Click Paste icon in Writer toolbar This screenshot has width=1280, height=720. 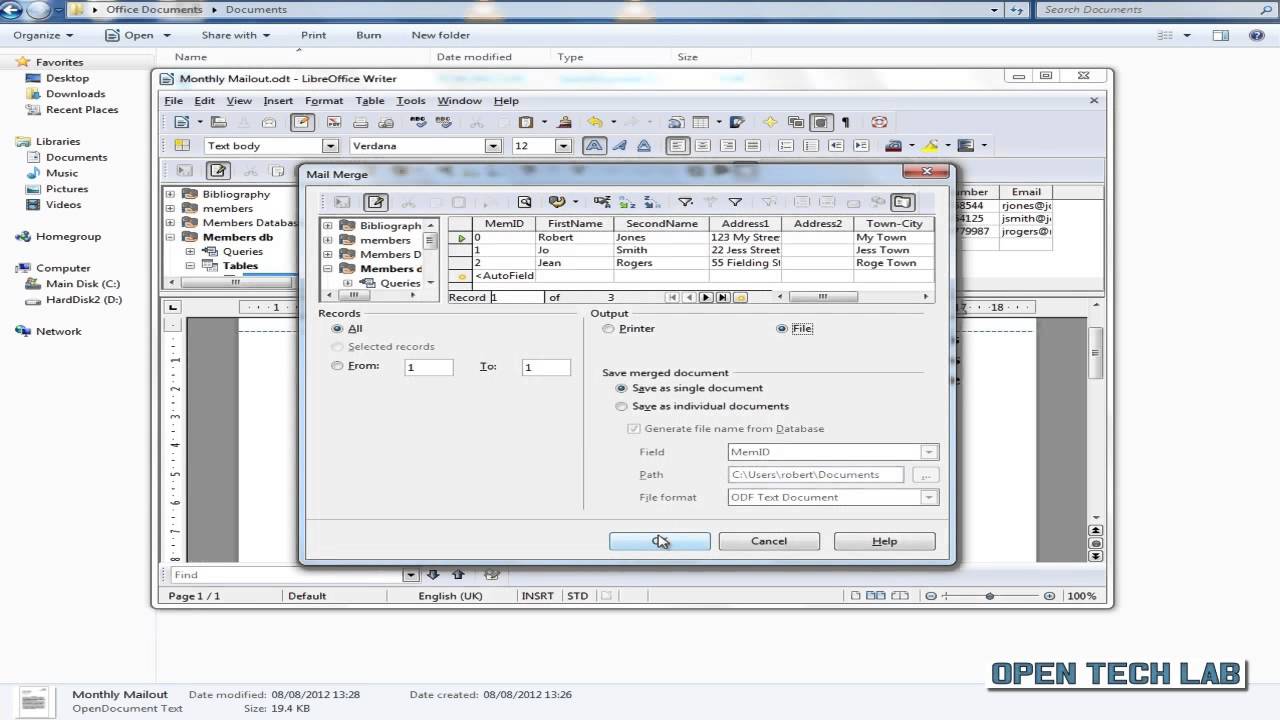tap(525, 122)
